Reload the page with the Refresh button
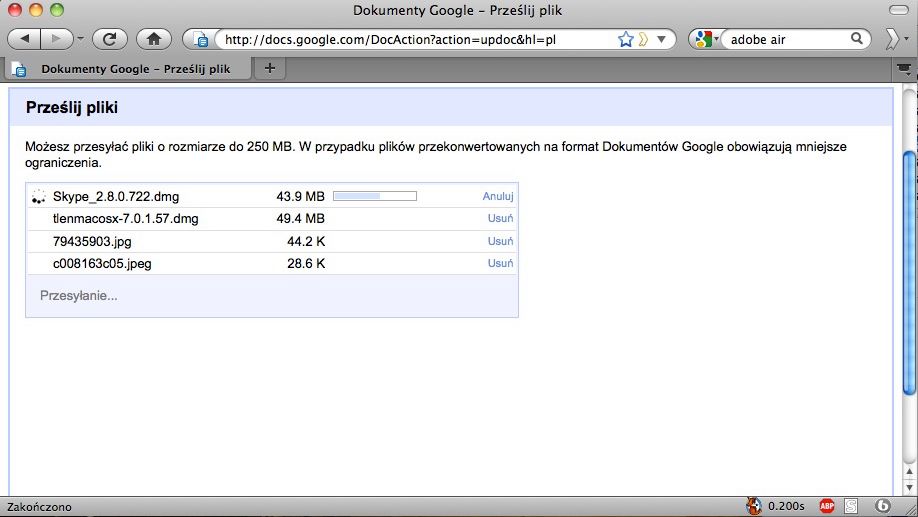This screenshot has height=517, width=918. 109,39
